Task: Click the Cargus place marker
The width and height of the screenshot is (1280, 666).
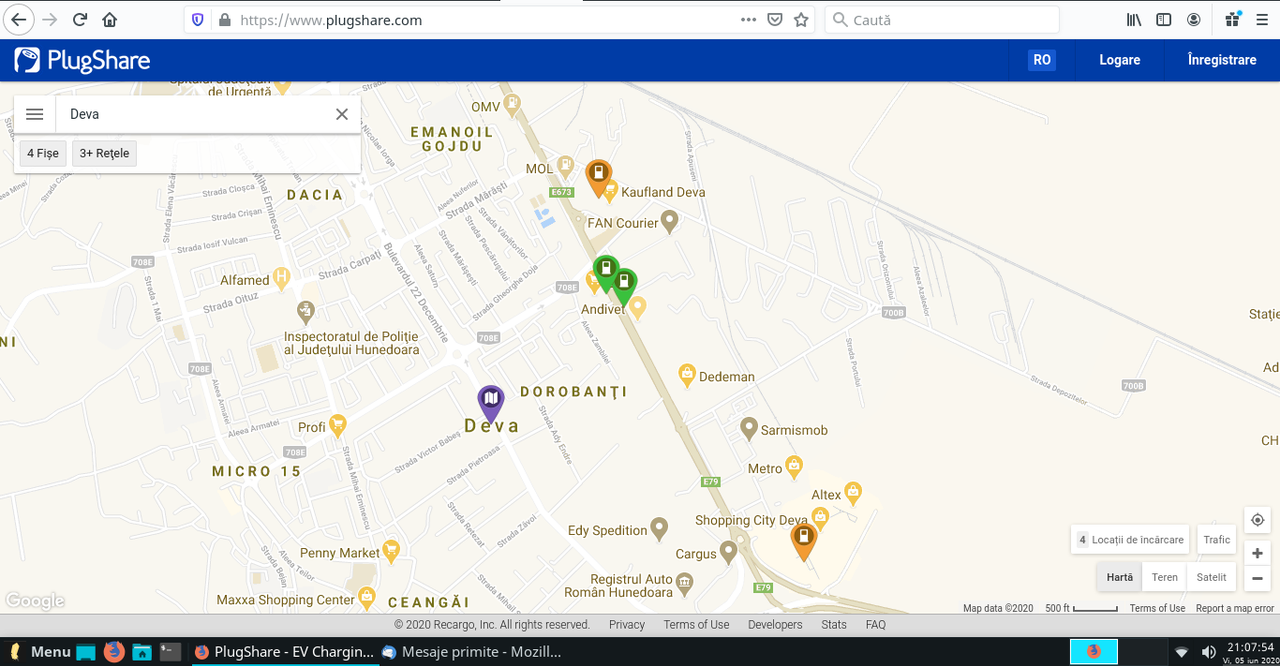Action: coord(728,550)
